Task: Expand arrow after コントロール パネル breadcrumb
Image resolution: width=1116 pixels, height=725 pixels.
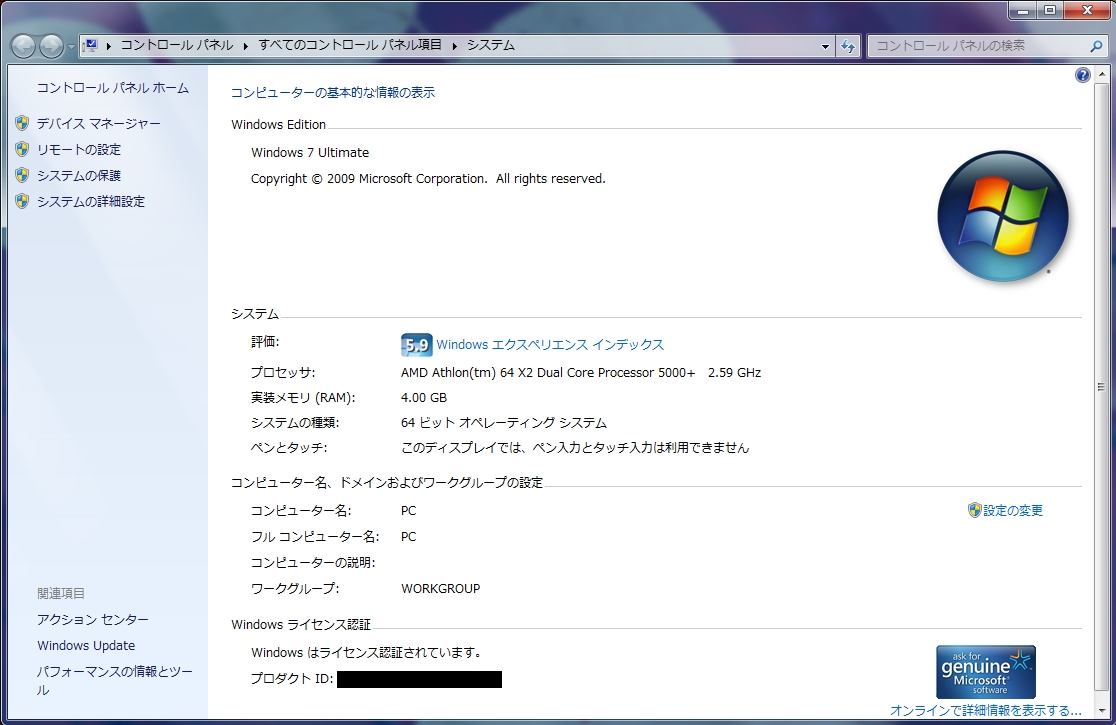Action: [x=246, y=46]
